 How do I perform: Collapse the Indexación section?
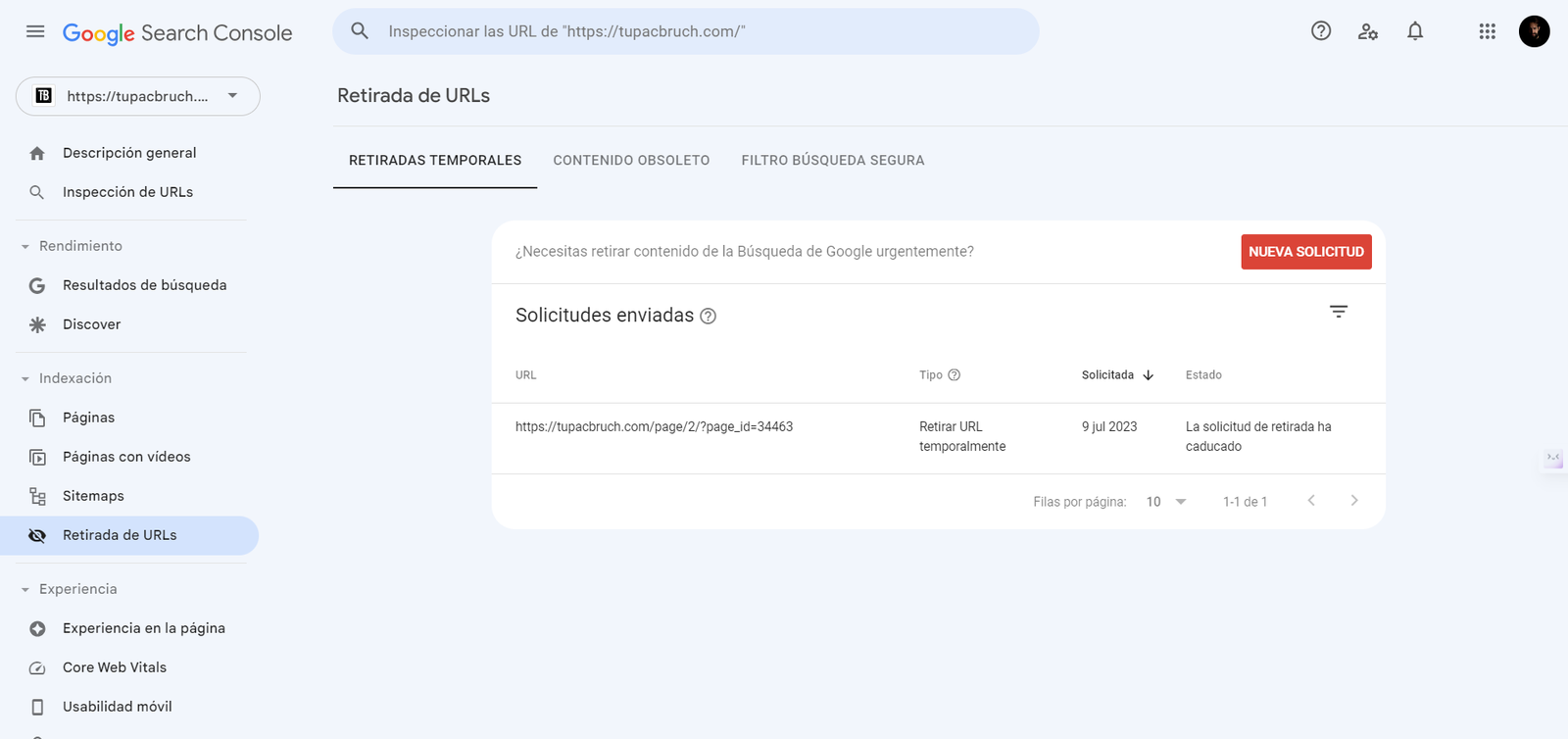point(25,379)
